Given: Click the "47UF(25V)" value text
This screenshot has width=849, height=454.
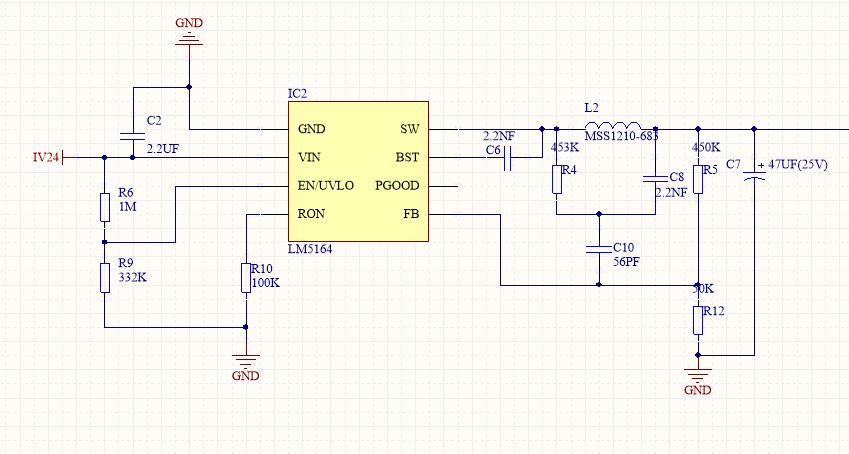Looking at the screenshot, I should click(798, 164).
